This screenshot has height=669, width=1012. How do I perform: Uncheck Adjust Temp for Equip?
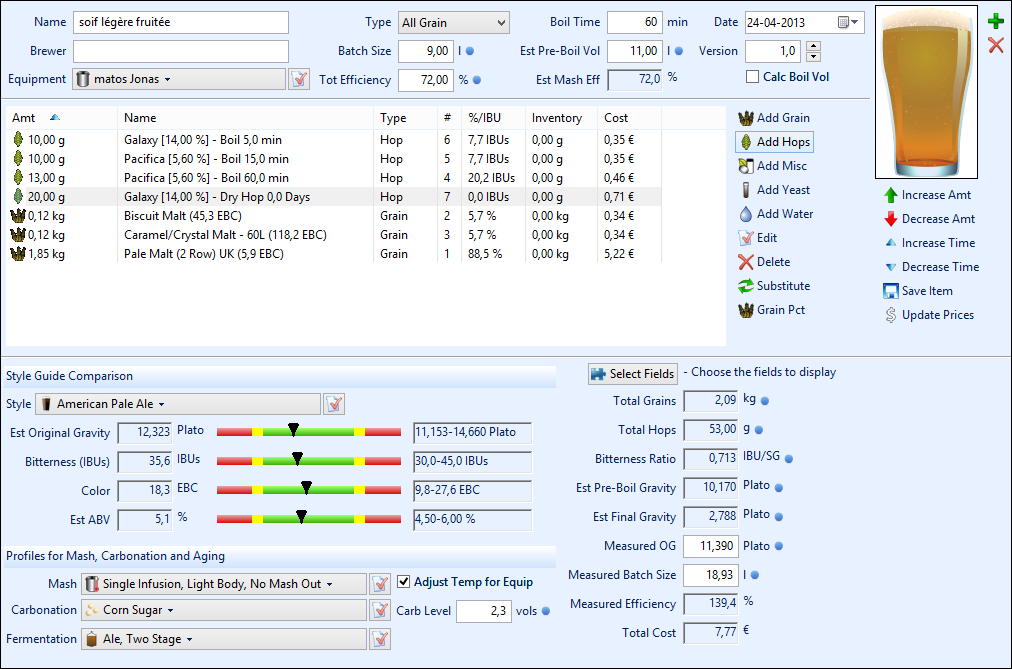click(404, 582)
